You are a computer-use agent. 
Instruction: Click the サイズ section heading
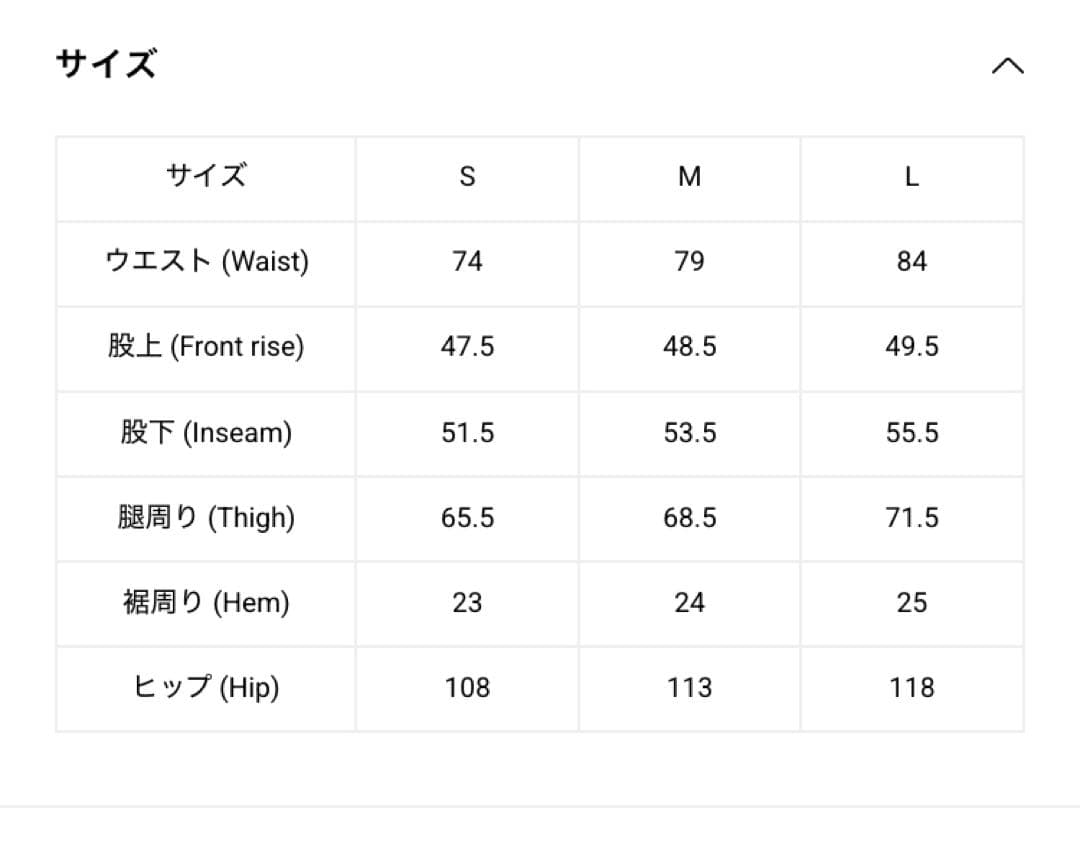[x=106, y=64]
